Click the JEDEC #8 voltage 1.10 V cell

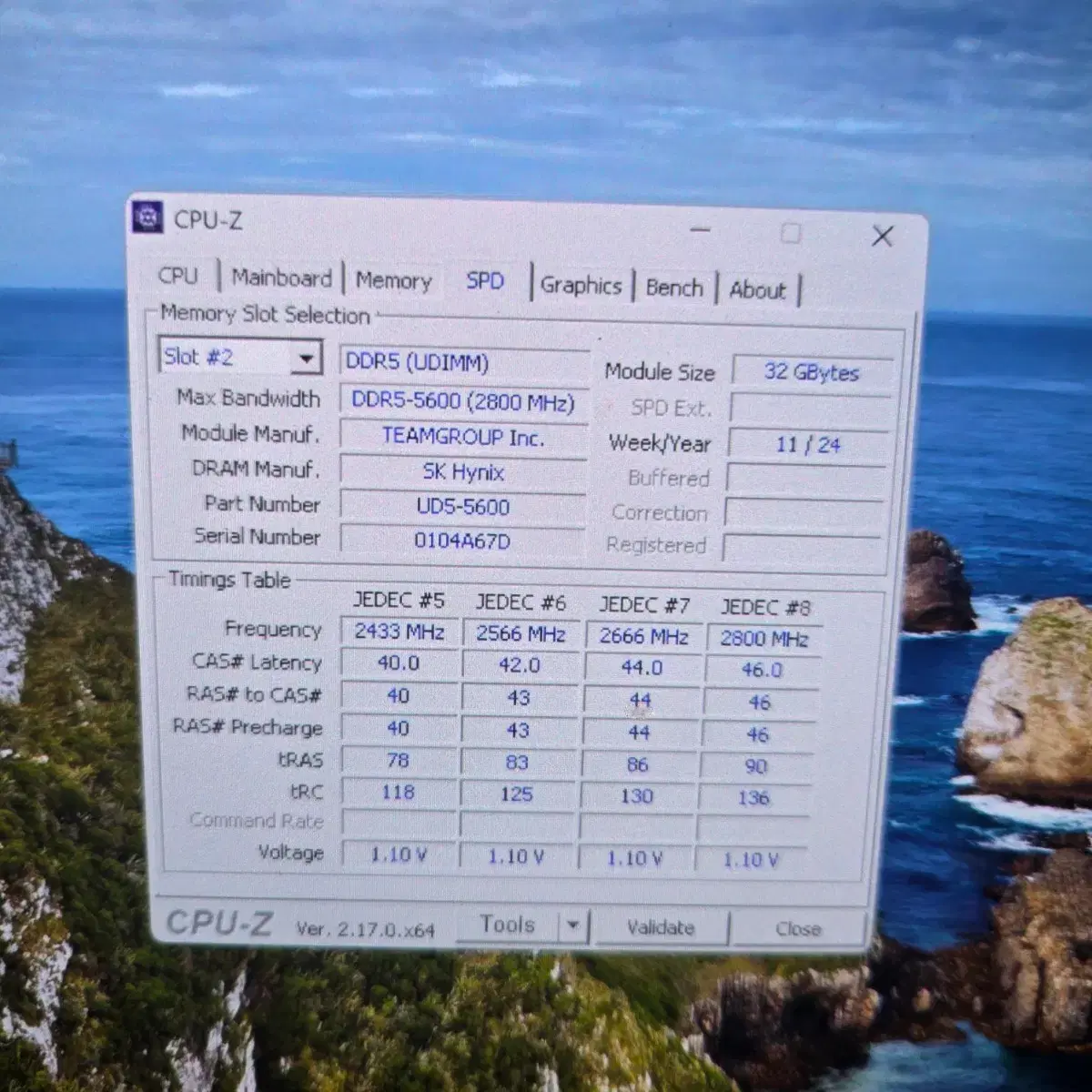[x=752, y=860]
